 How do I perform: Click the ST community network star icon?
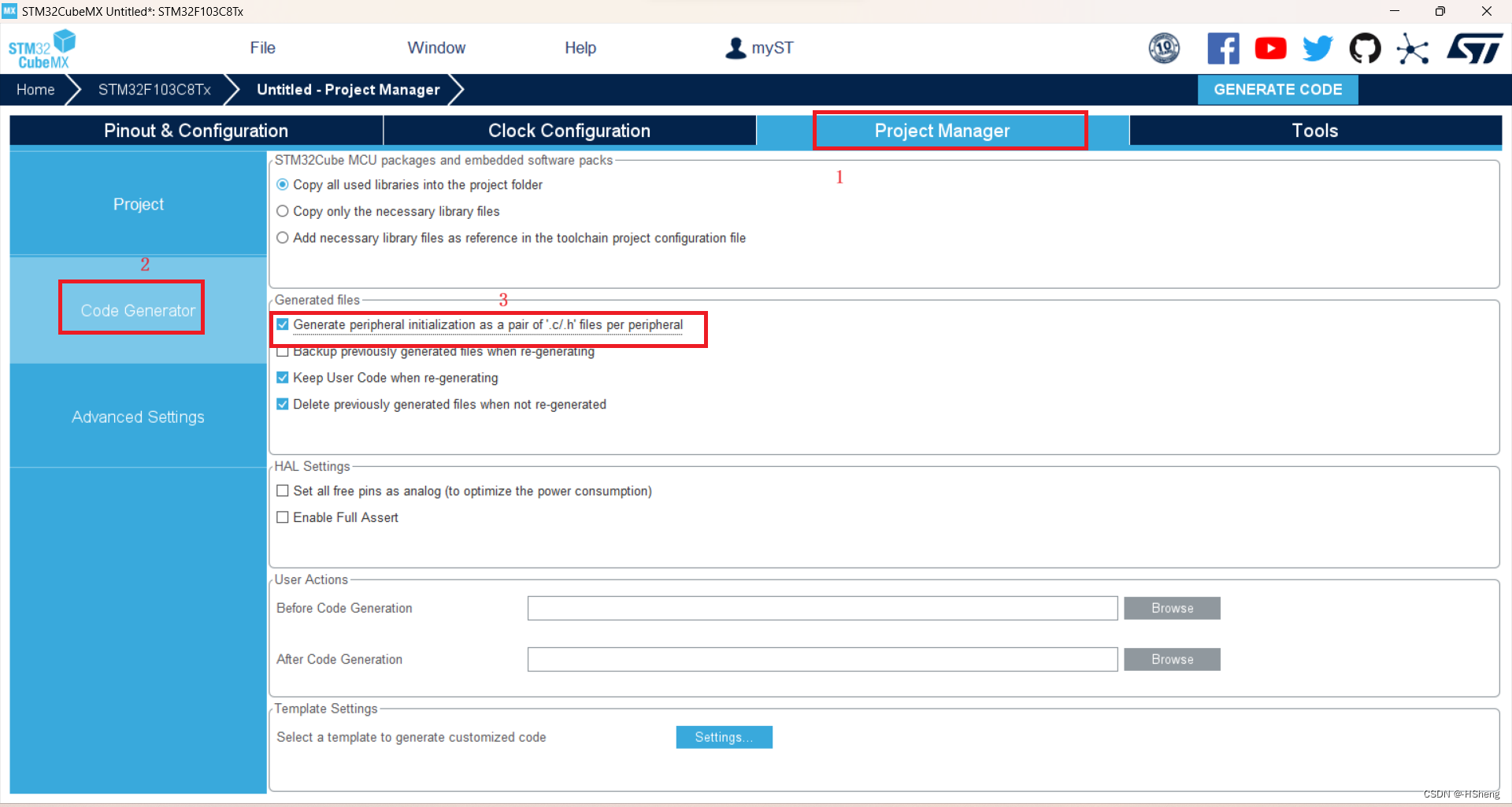point(1413,49)
